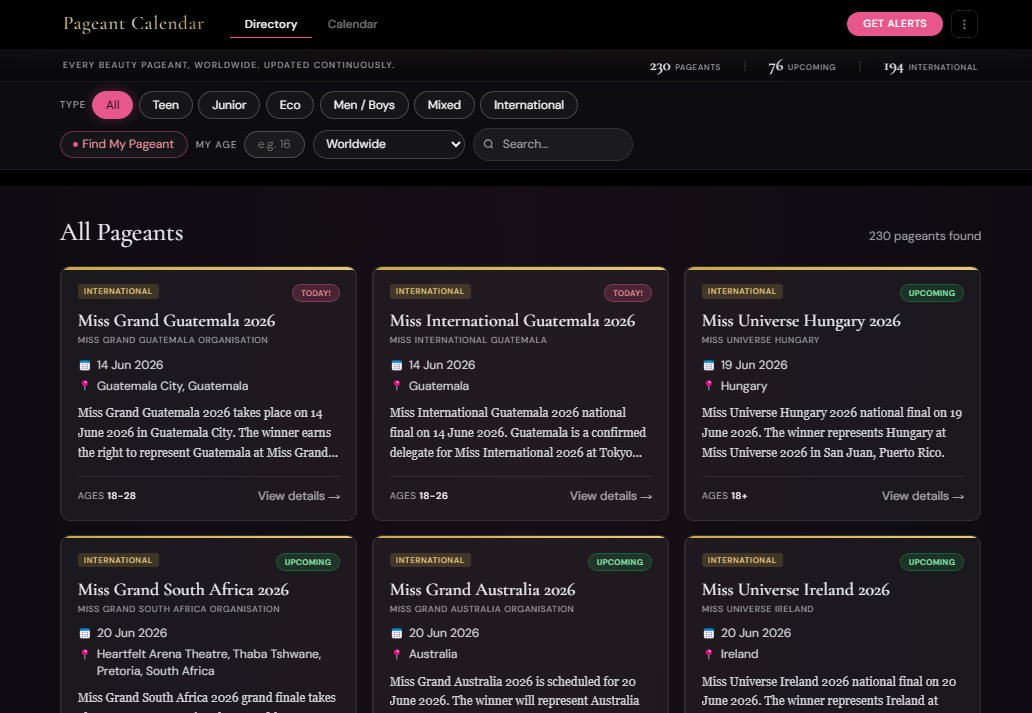Open Miss International Guatemala 2026 title
1032x713 pixels.
(512, 321)
